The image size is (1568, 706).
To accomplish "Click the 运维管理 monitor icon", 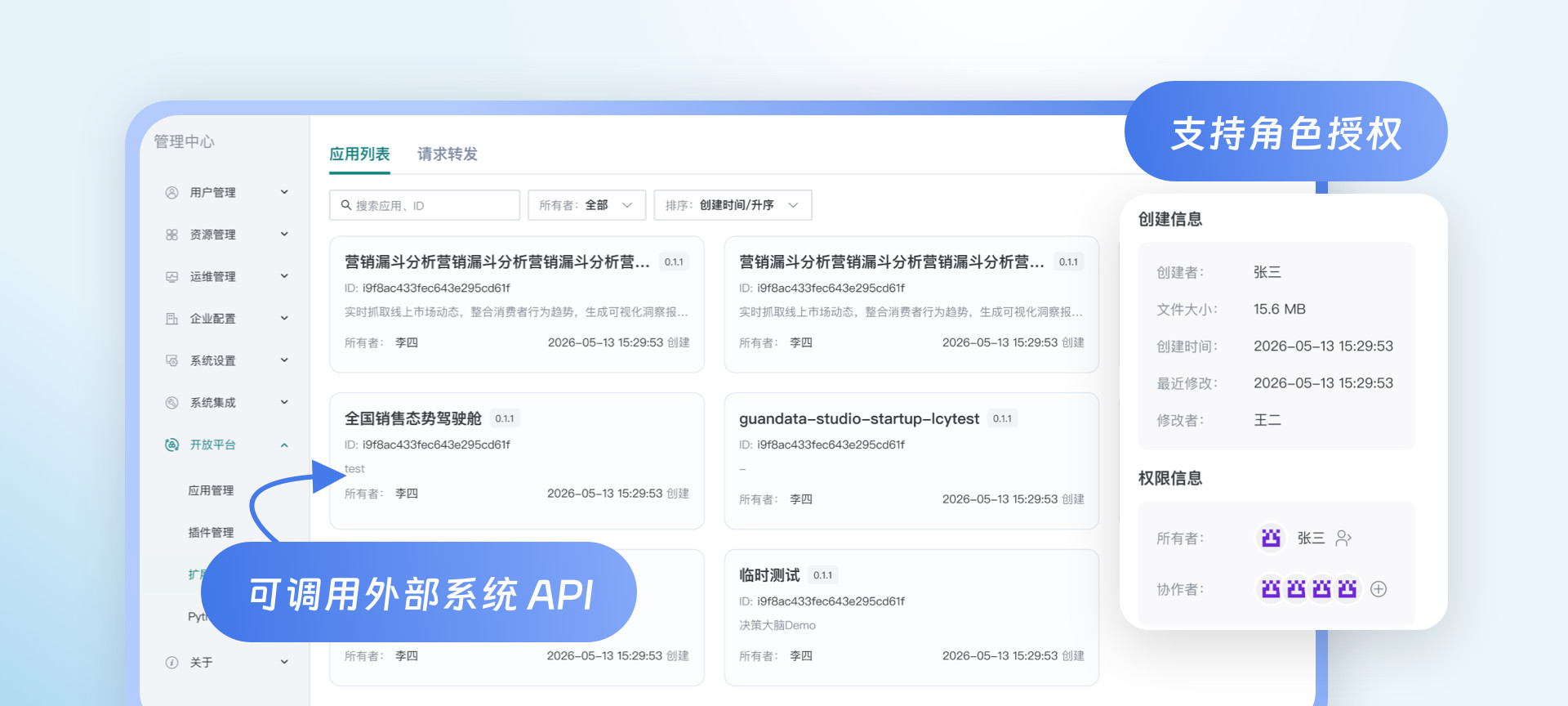I will pos(171,277).
